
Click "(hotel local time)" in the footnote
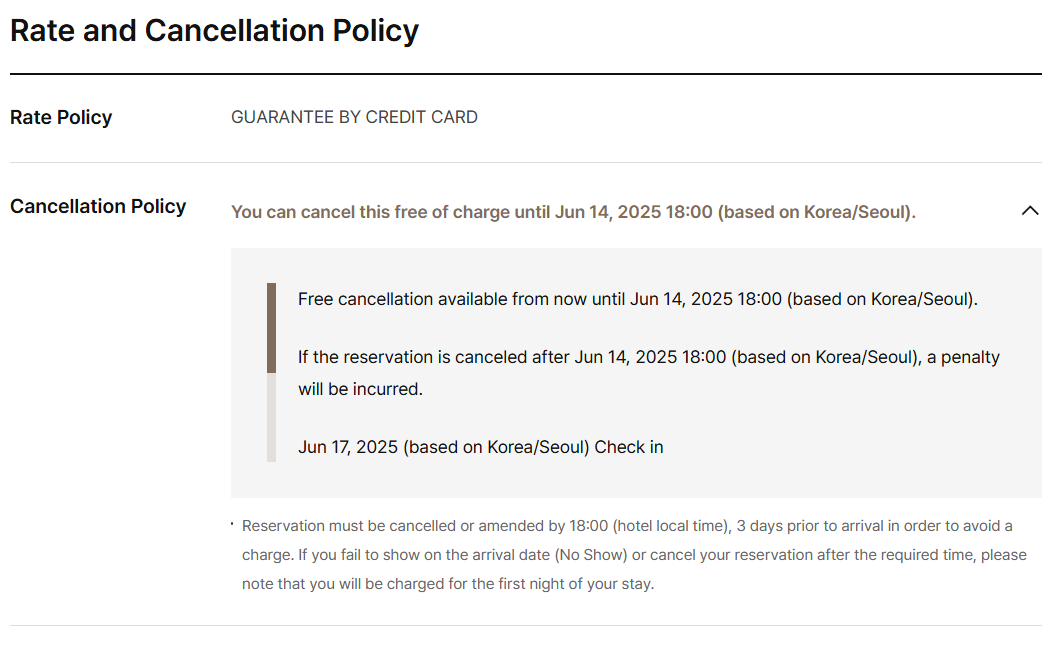click(671, 526)
